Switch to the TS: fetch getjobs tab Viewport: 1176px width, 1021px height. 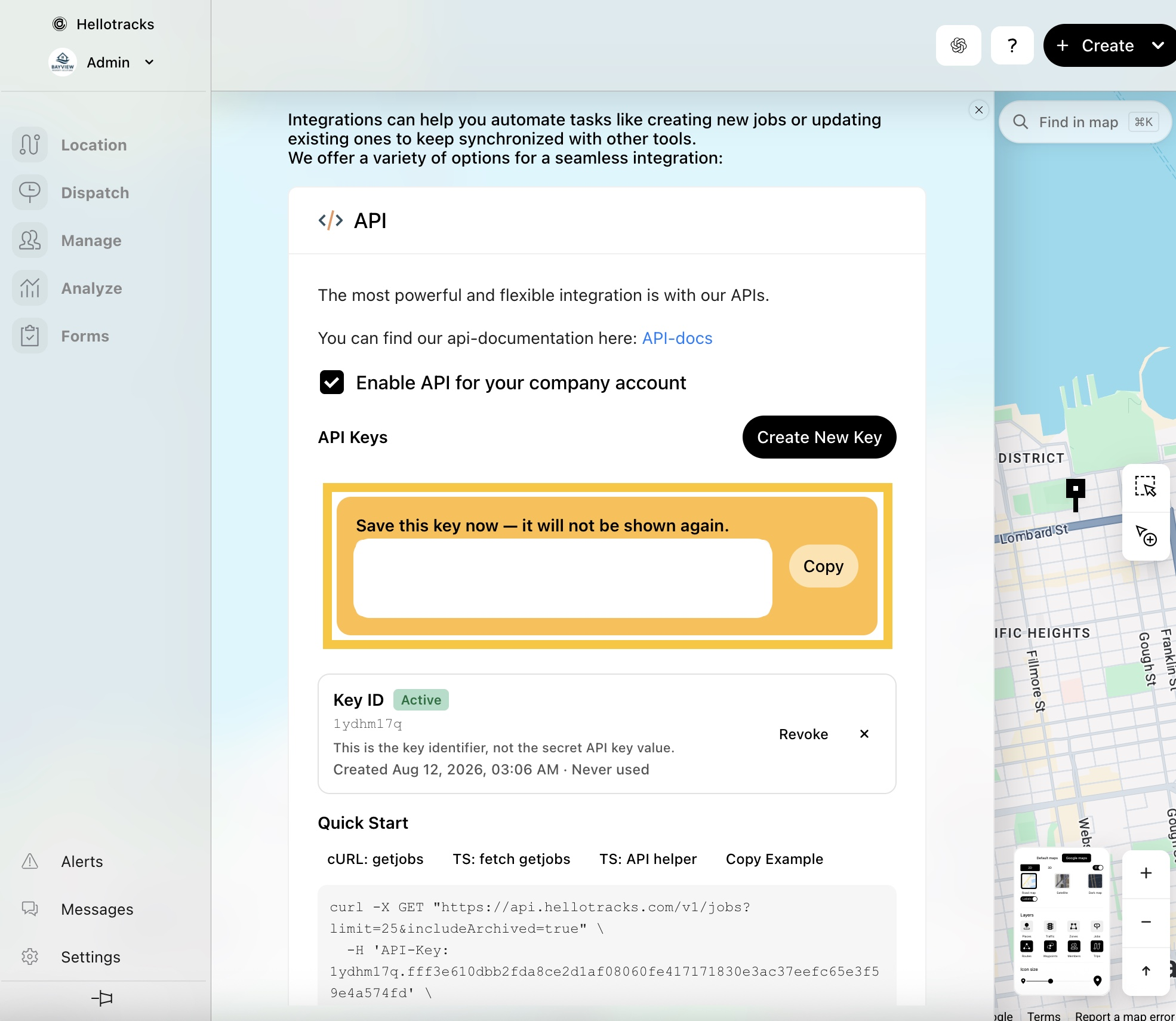(512, 859)
